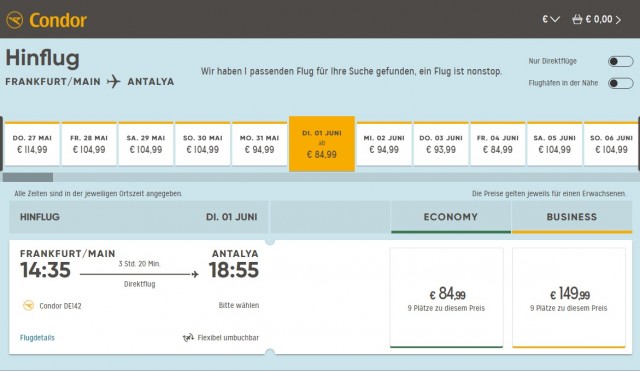The image size is (640, 371).
Task: Select date Do. 03 Juni € 93,99
Action: coord(441,144)
